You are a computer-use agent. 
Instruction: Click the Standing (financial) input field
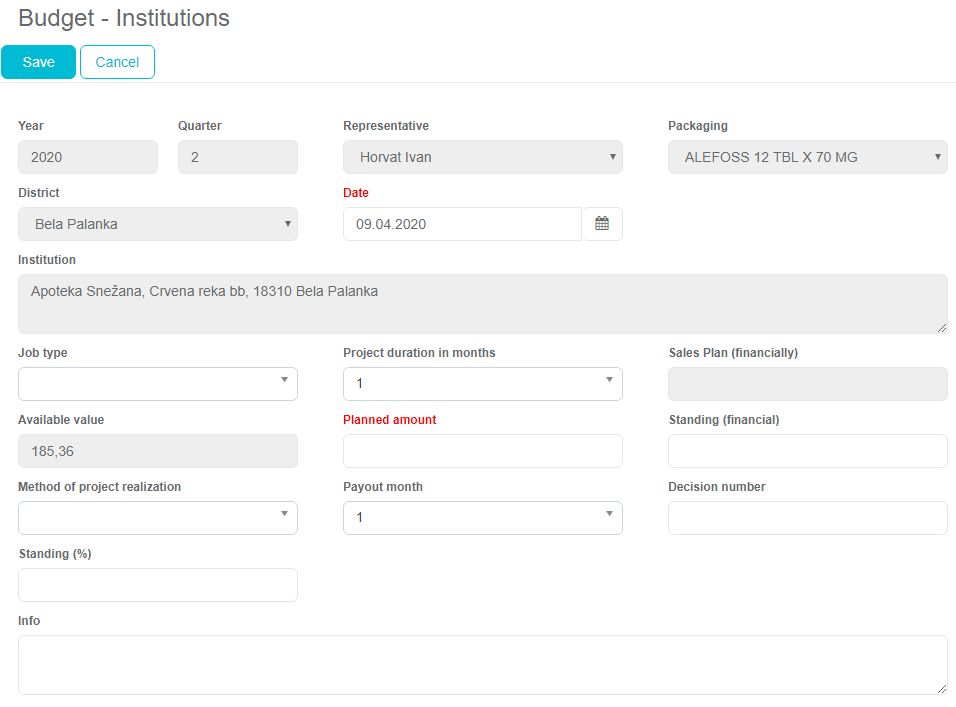click(x=807, y=451)
